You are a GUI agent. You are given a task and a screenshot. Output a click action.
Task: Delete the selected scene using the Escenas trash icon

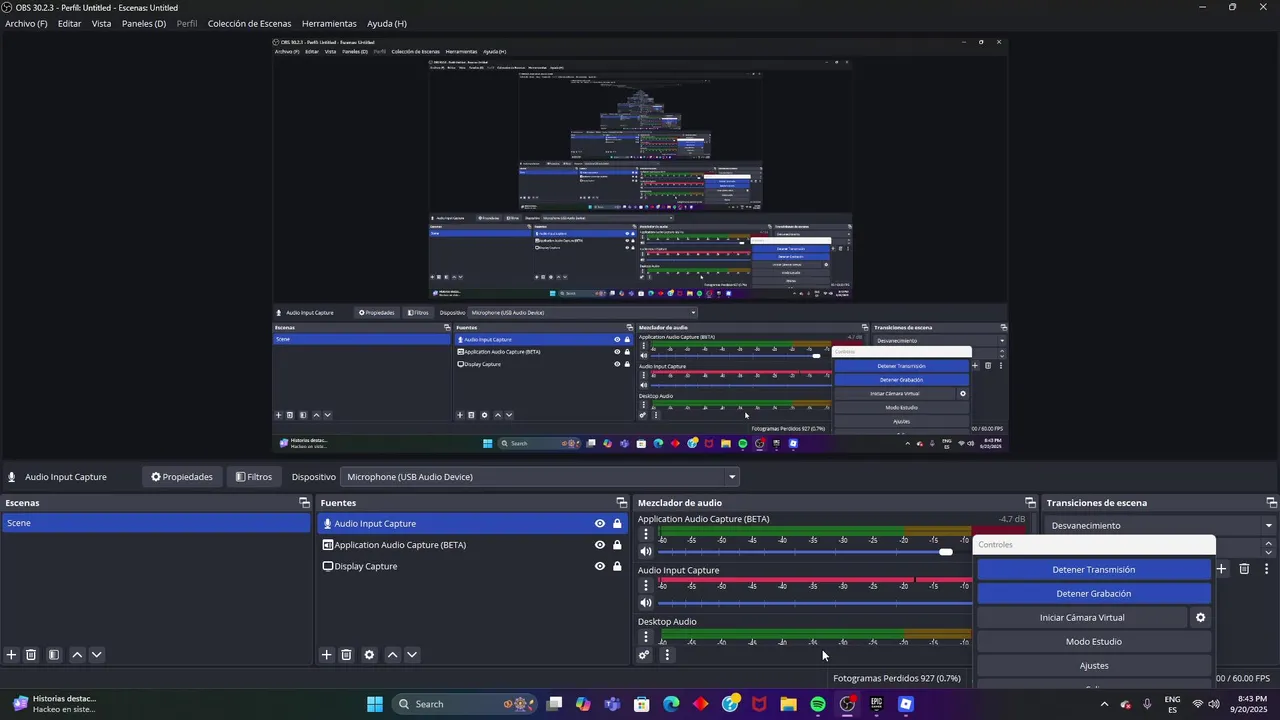(31, 655)
